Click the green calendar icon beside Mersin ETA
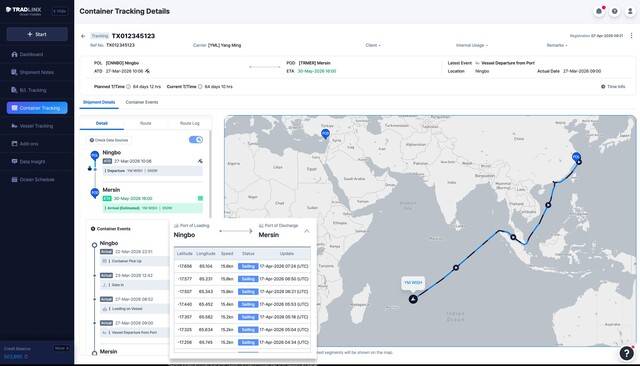 [x=200, y=198]
